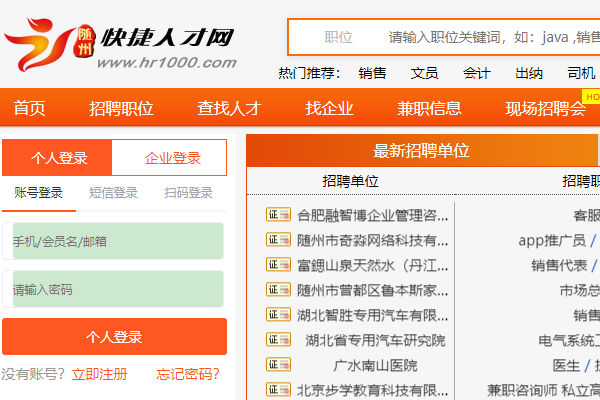600x400 pixels.
Task: Open 查找人才 navigation item
Action: [229, 108]
